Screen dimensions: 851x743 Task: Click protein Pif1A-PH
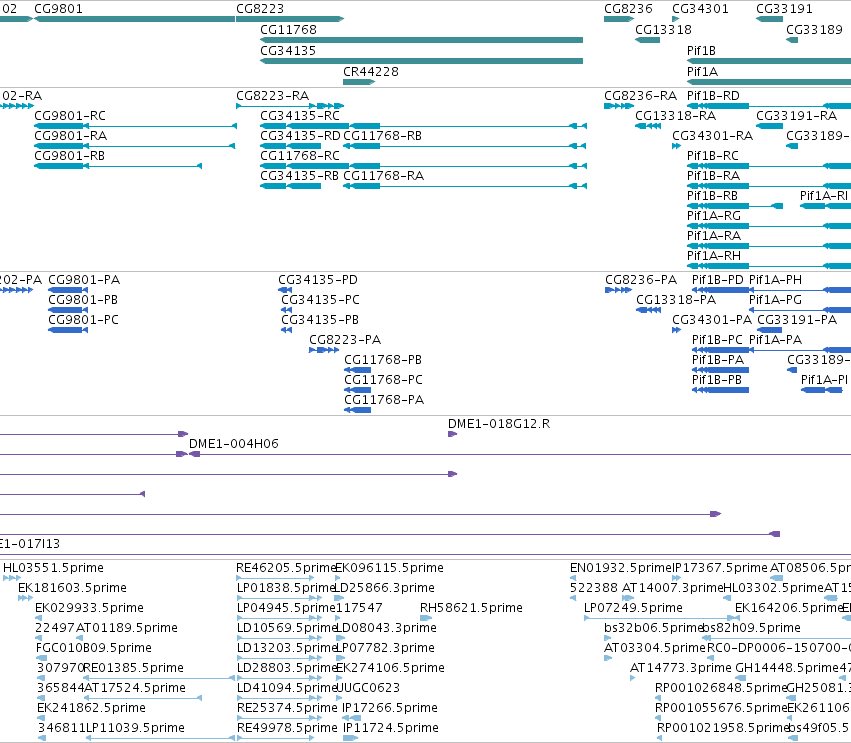tap(775, 281)
